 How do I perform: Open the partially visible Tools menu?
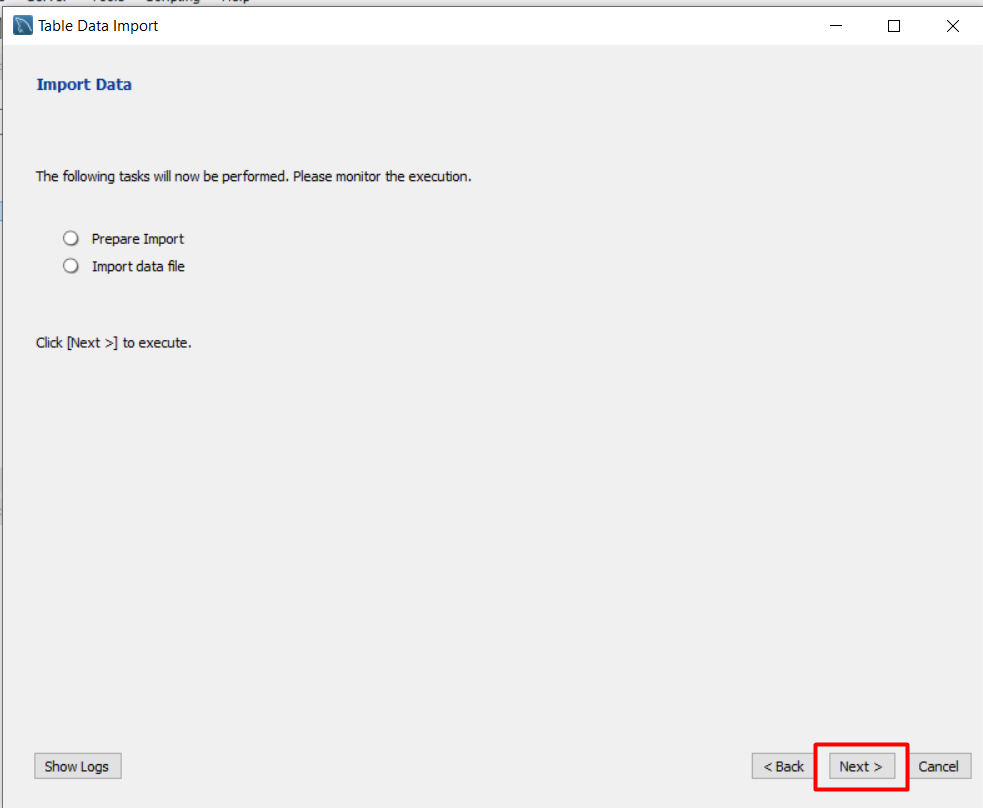tap(107, 2)
